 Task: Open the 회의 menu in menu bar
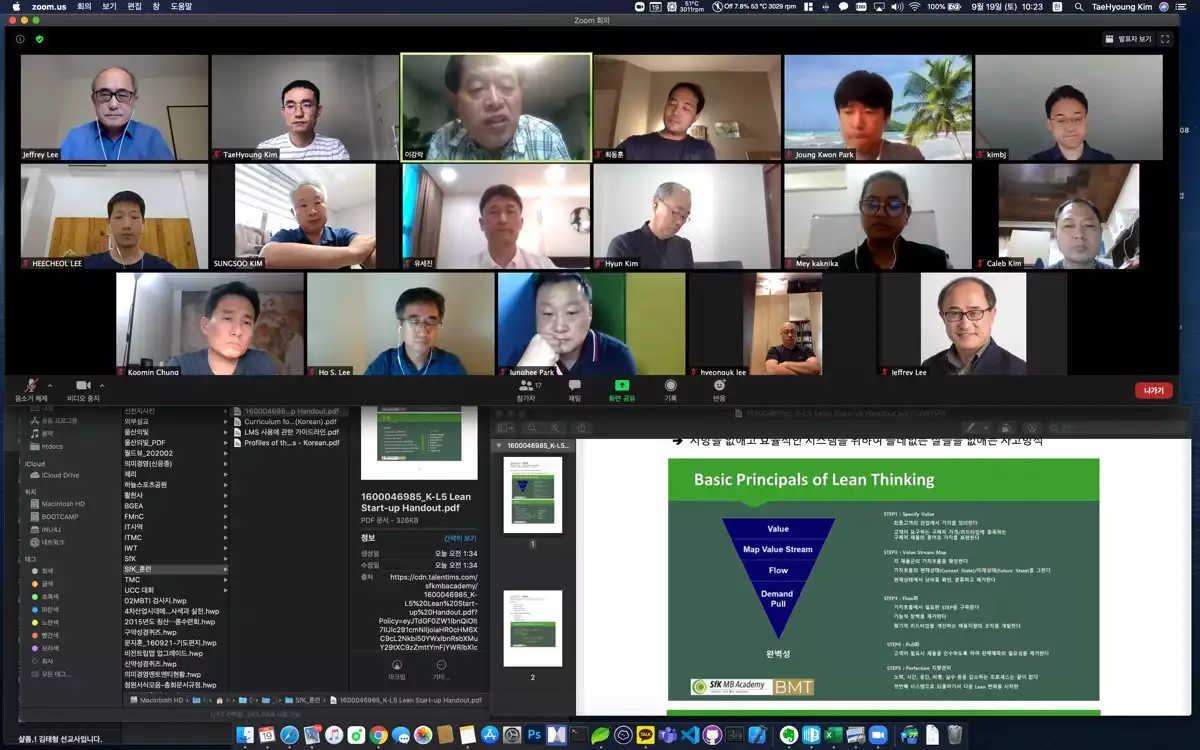click(84, 6)
